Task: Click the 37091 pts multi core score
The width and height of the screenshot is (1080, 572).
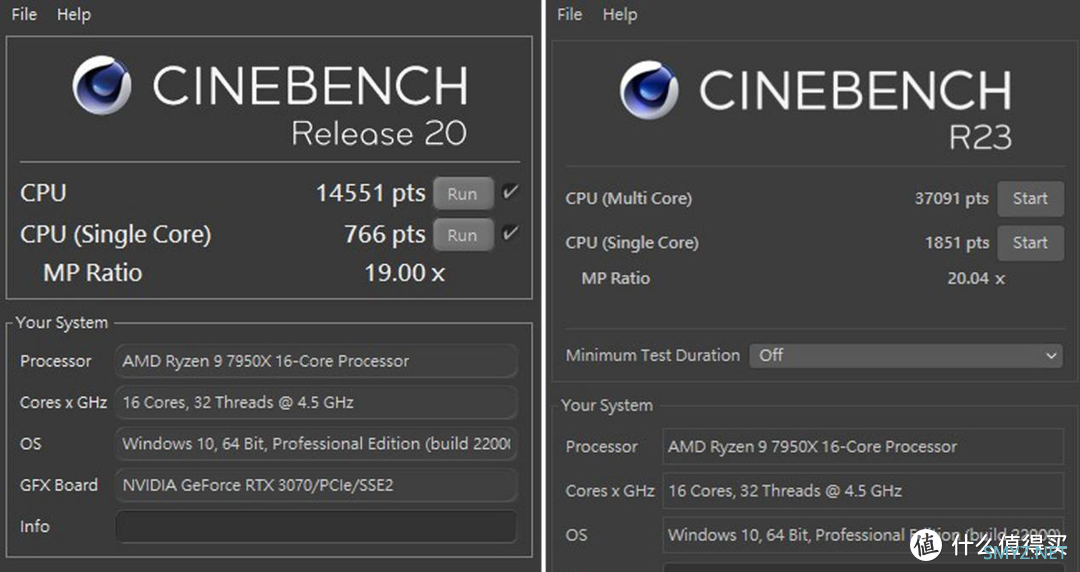Action: pos(952,198)
